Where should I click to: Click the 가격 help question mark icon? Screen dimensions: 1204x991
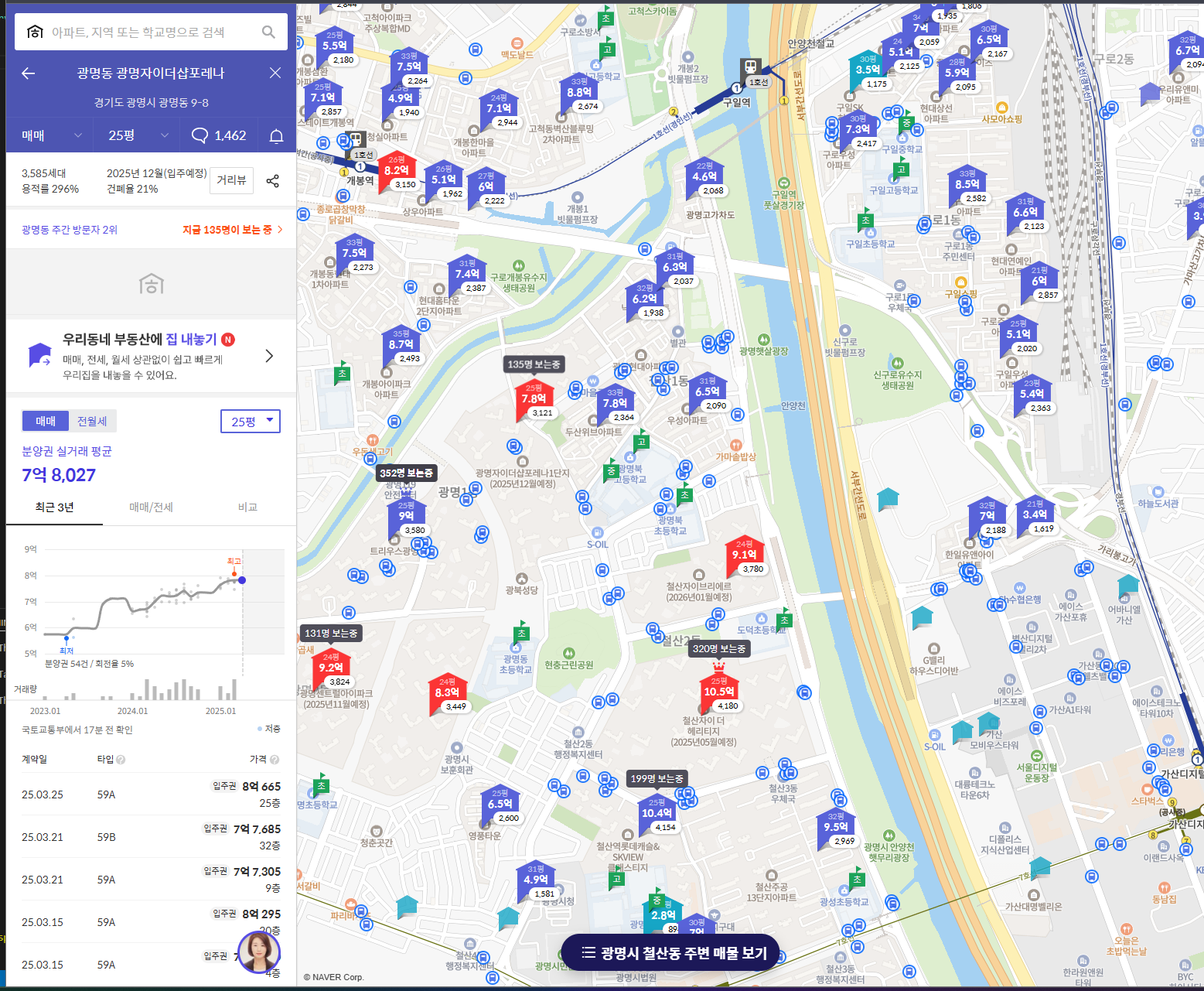pos(275,760)
